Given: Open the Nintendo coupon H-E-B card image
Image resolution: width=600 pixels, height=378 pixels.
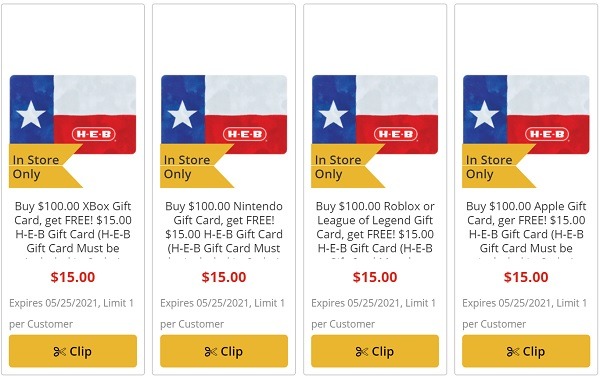Looking at the screenshot, I should coord(224,114).
